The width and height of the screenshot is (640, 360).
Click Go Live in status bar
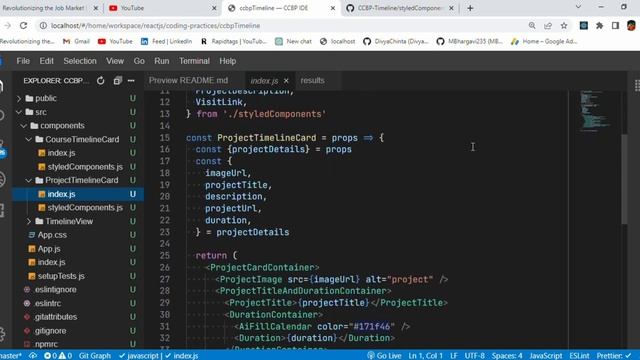[384, 356]
